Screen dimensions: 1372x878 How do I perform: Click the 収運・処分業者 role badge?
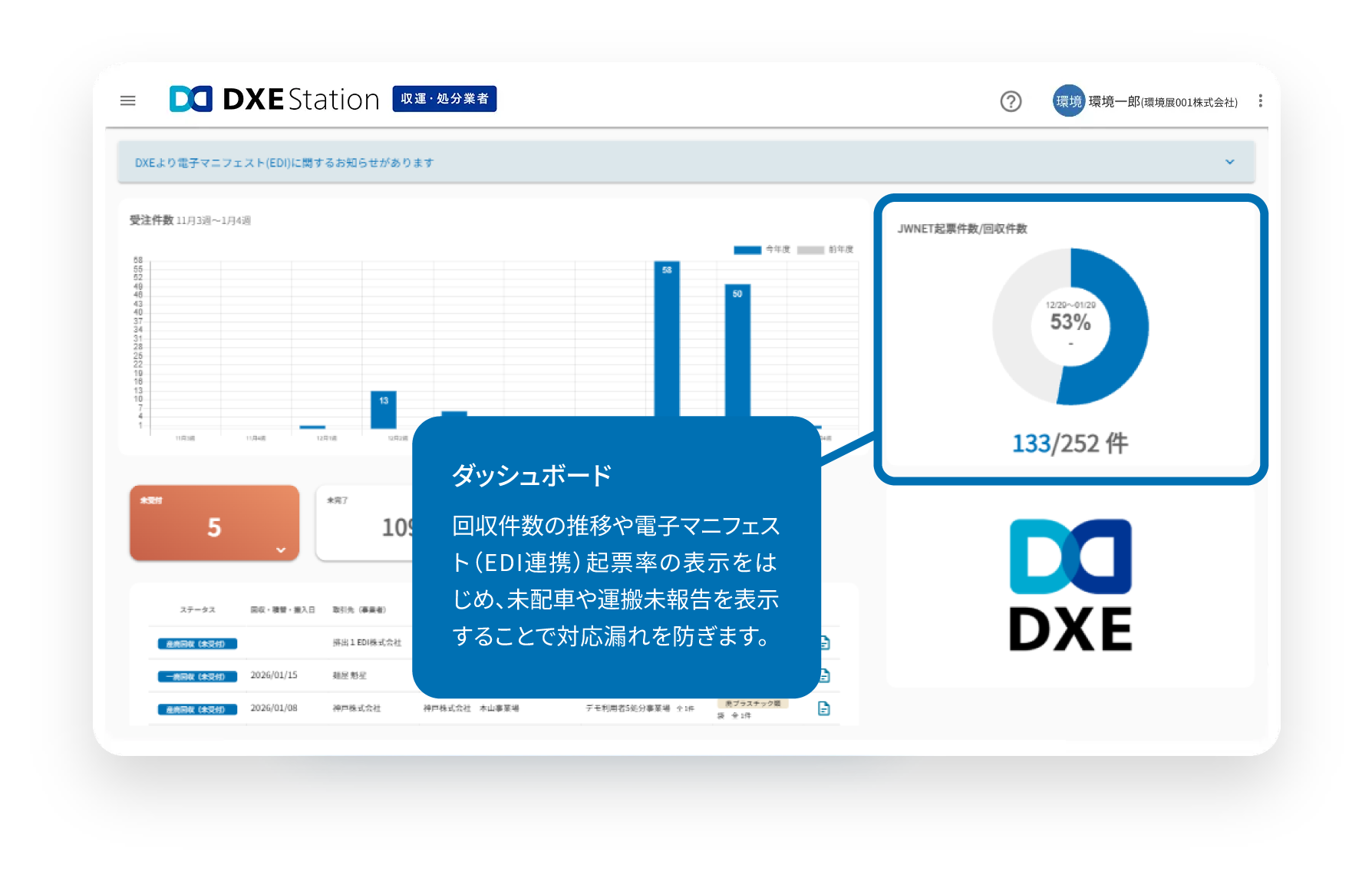click(444, 99)
